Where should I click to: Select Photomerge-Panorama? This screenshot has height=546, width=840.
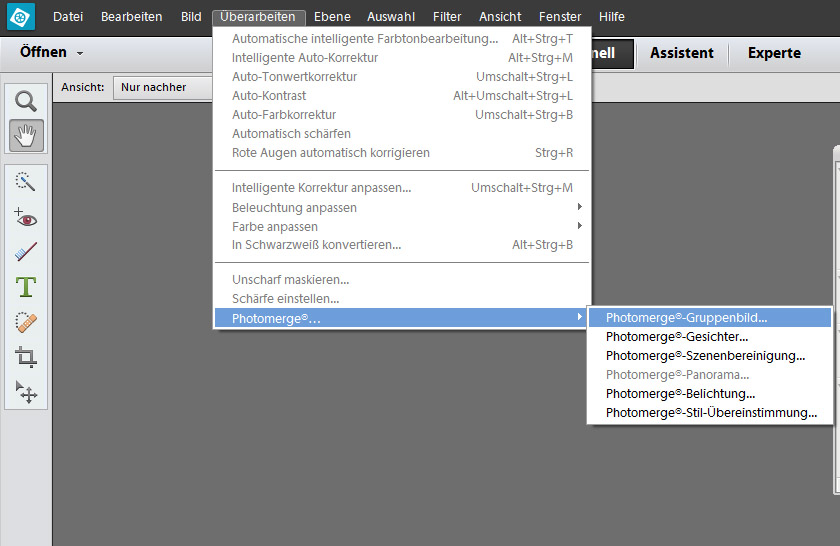(x=710, y=375)
